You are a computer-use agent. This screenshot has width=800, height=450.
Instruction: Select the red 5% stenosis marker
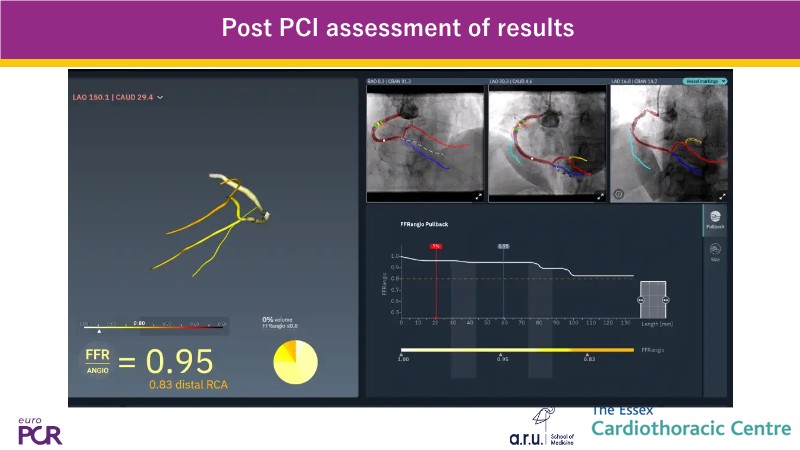coord(435,245)
